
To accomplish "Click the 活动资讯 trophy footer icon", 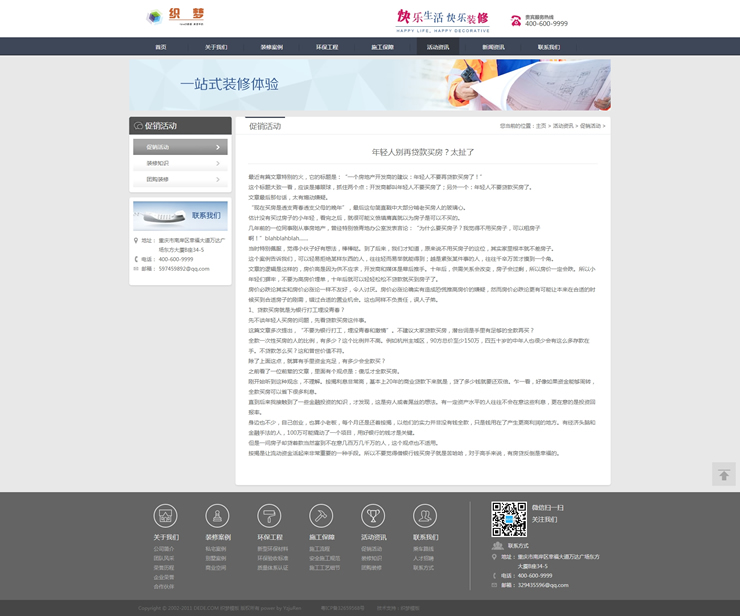I will coord(373,516).
